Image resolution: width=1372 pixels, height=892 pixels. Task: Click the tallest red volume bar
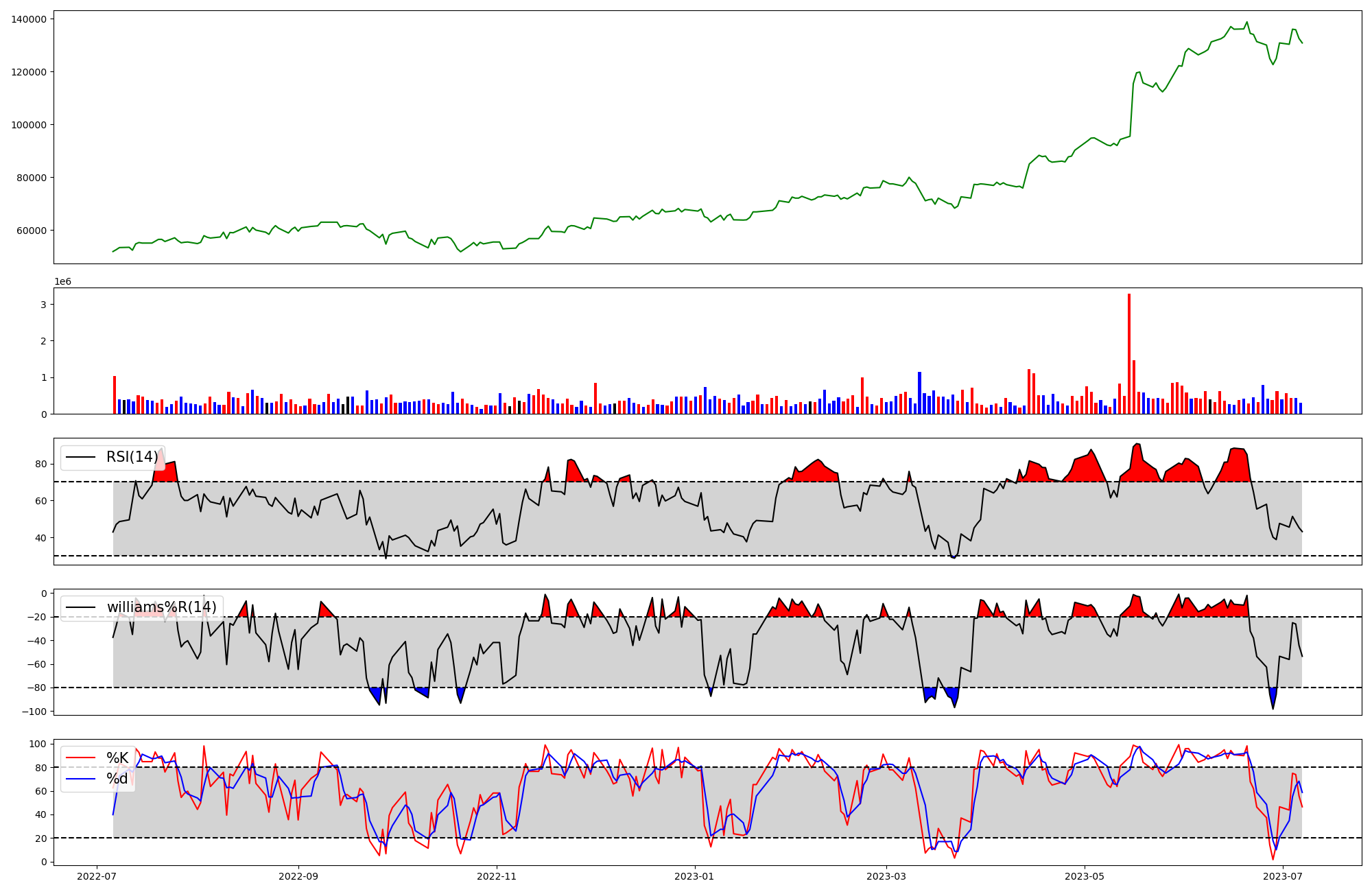1129,353
